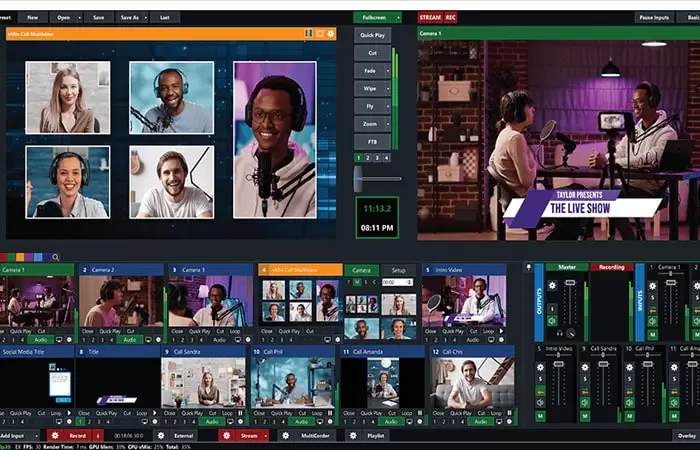Viewport: 700px width, 450px height.
Task: Open the Stream settings gear
Action: coord(226,436)
